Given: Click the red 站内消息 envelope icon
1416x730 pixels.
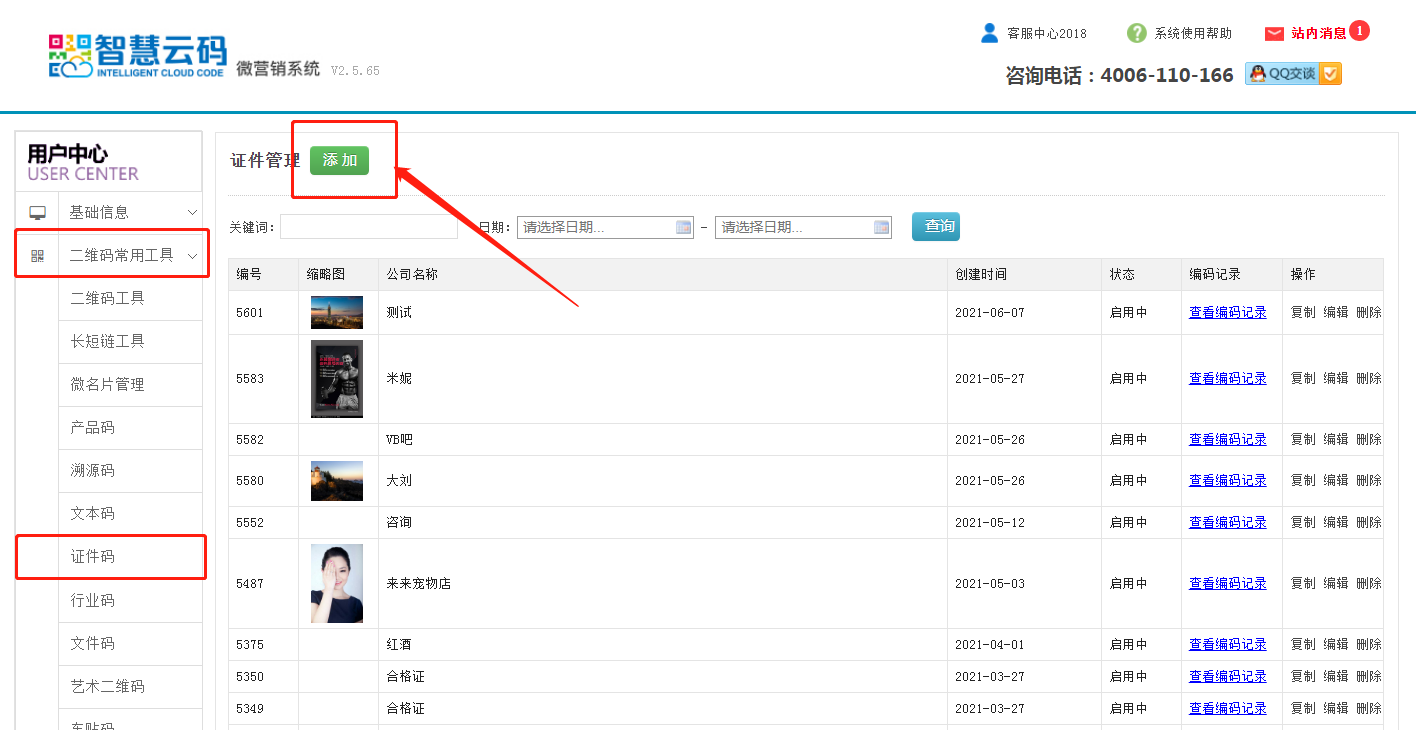Looking at the screenshot, I should click(1274, 34).
